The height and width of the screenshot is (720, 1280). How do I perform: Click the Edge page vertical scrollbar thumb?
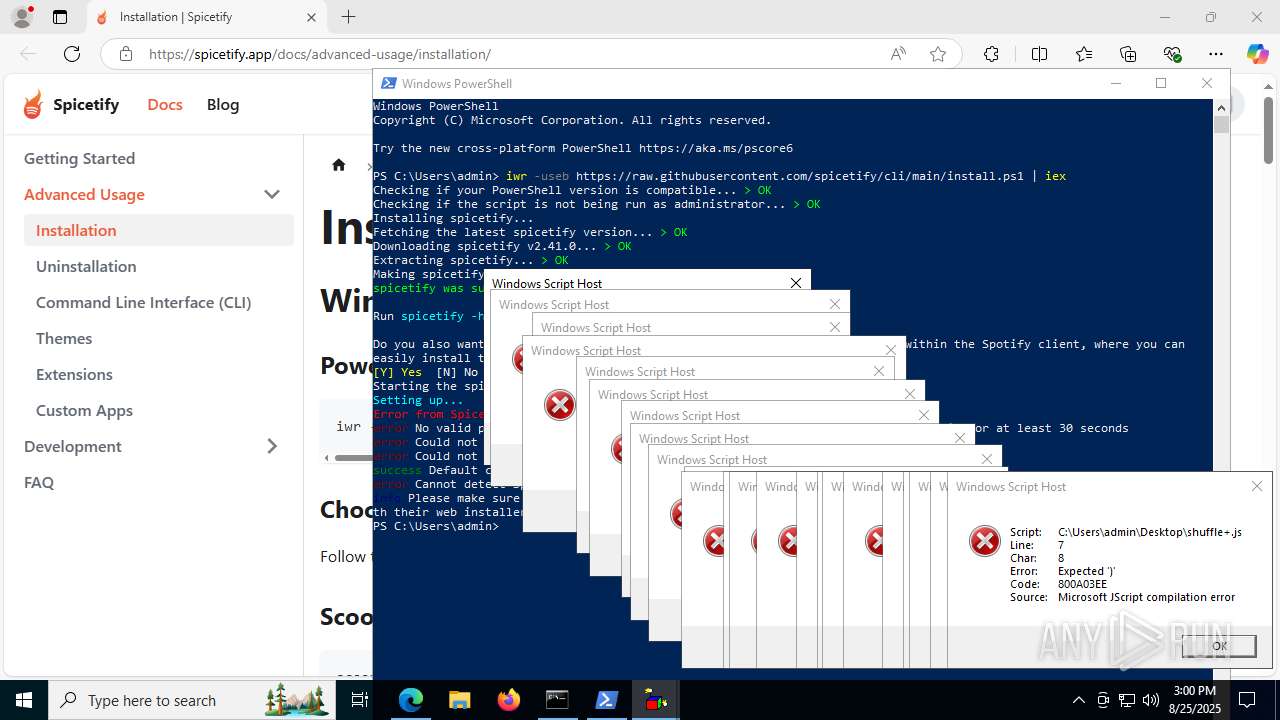click(x=1268, y=130)
